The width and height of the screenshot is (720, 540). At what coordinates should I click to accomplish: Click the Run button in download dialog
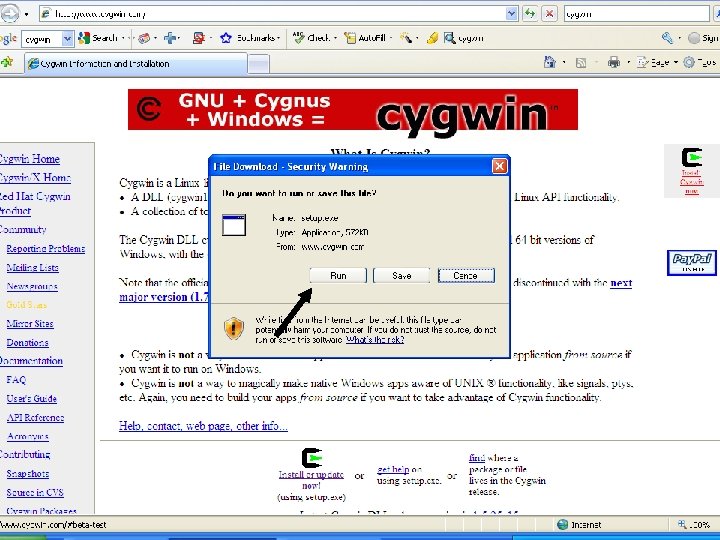point(338,276)
